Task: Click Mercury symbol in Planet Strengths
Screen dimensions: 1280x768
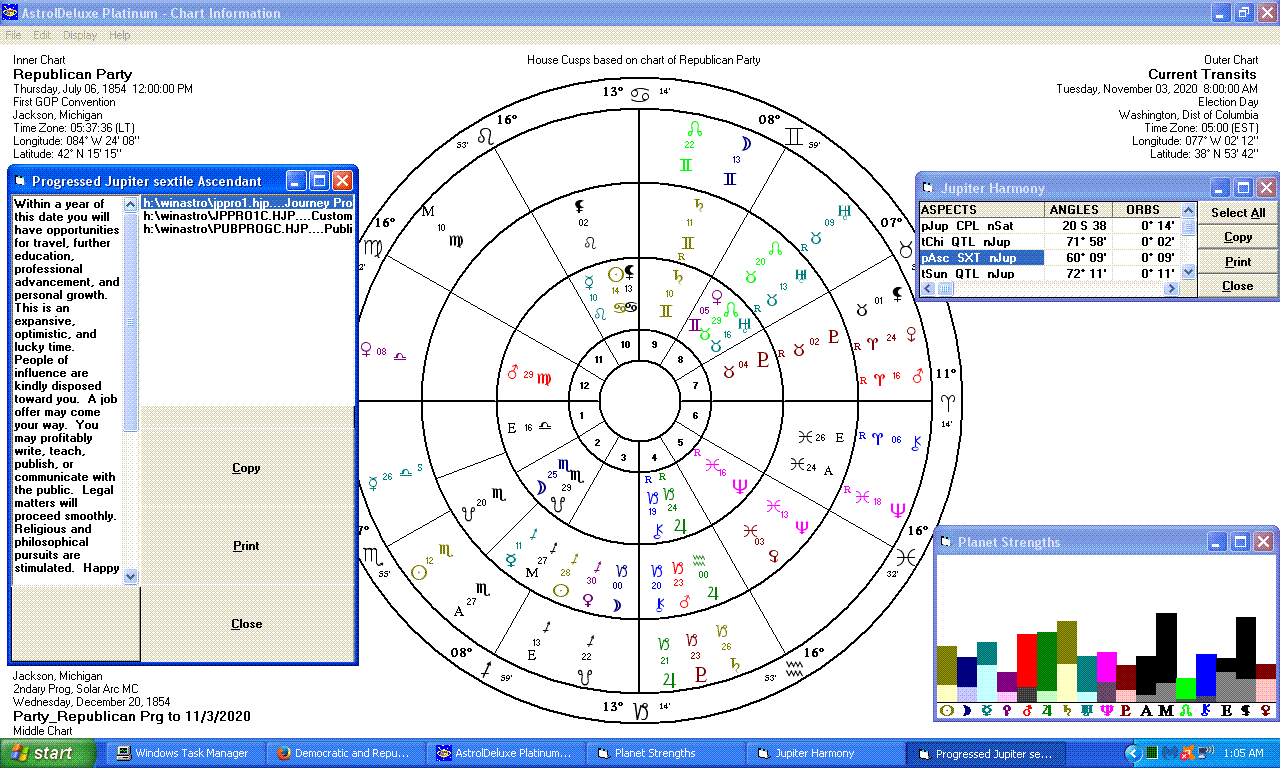Action: [x=987, y=711]
